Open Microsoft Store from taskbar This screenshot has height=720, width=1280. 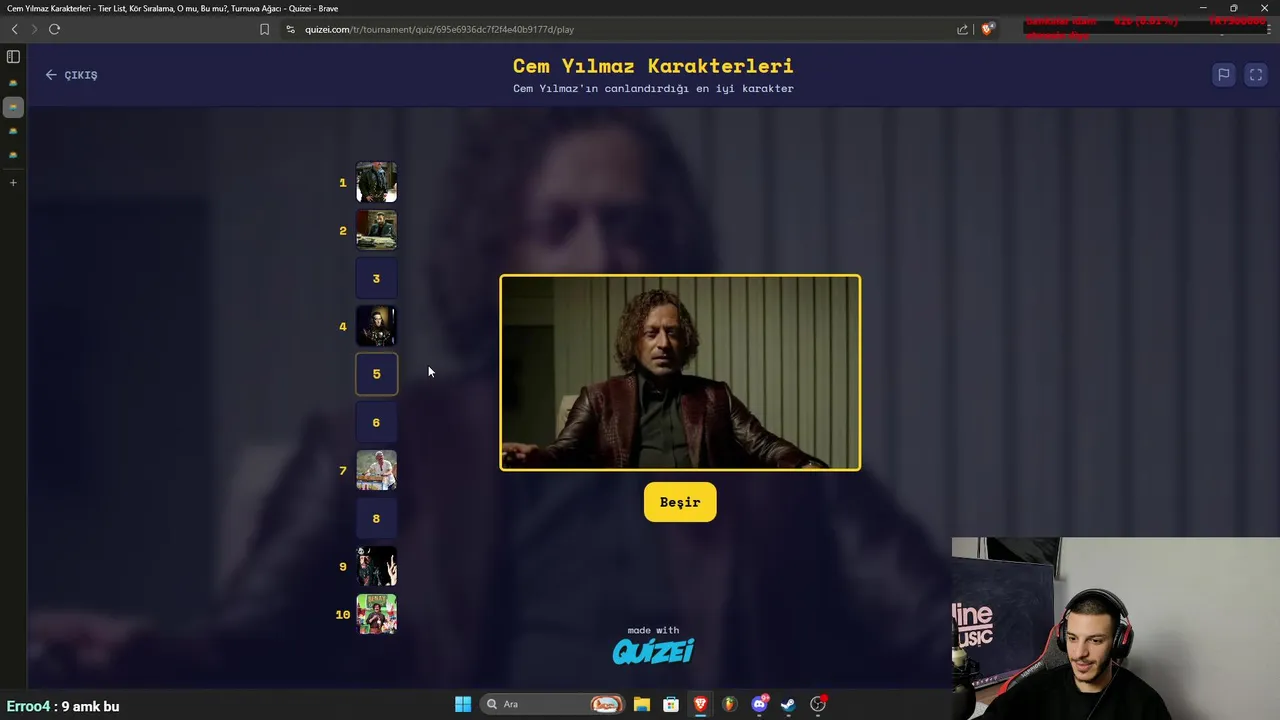click(x=671, y=704)
